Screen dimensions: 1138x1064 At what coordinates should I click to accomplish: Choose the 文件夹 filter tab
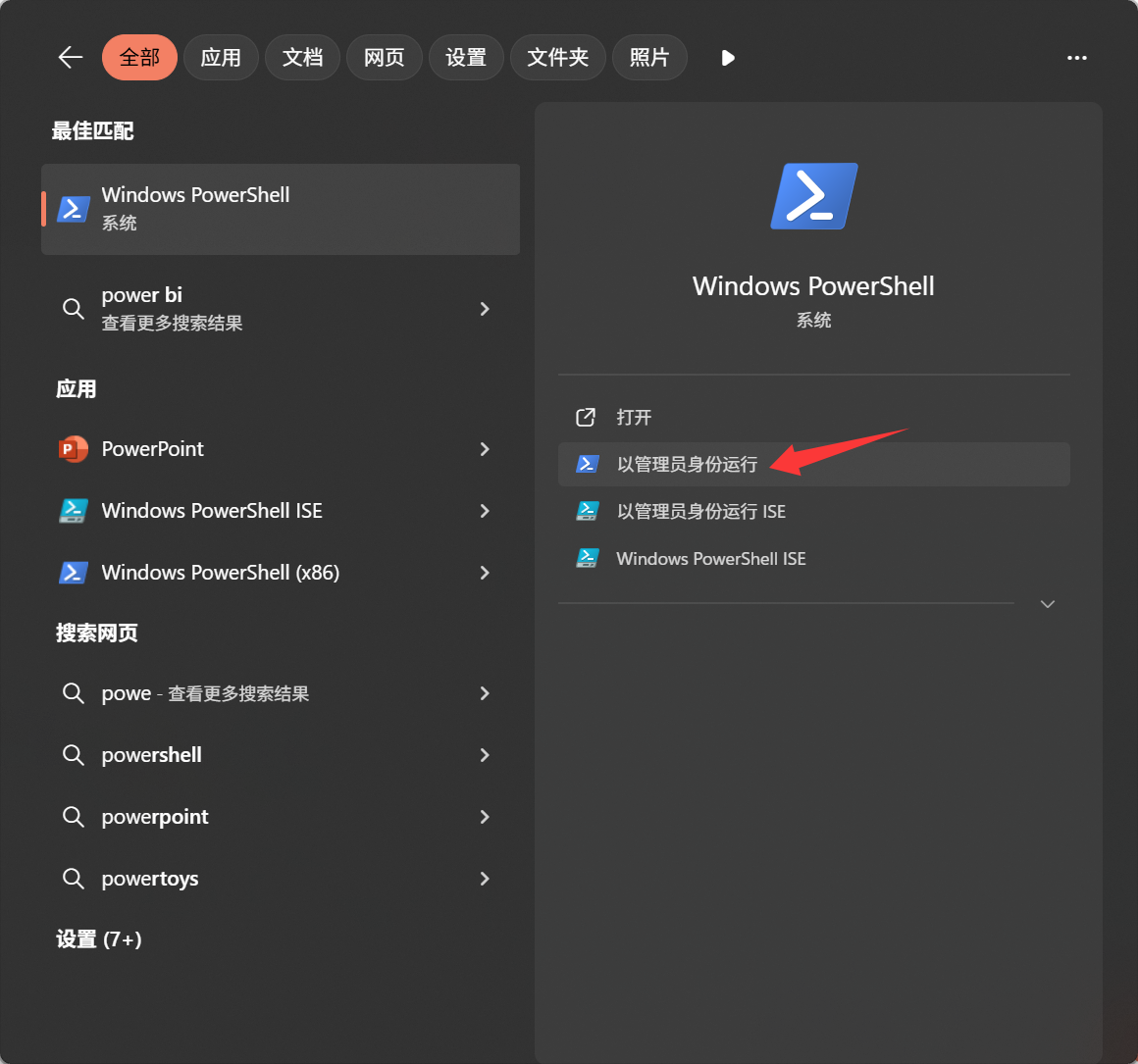[x=557, y=57]
